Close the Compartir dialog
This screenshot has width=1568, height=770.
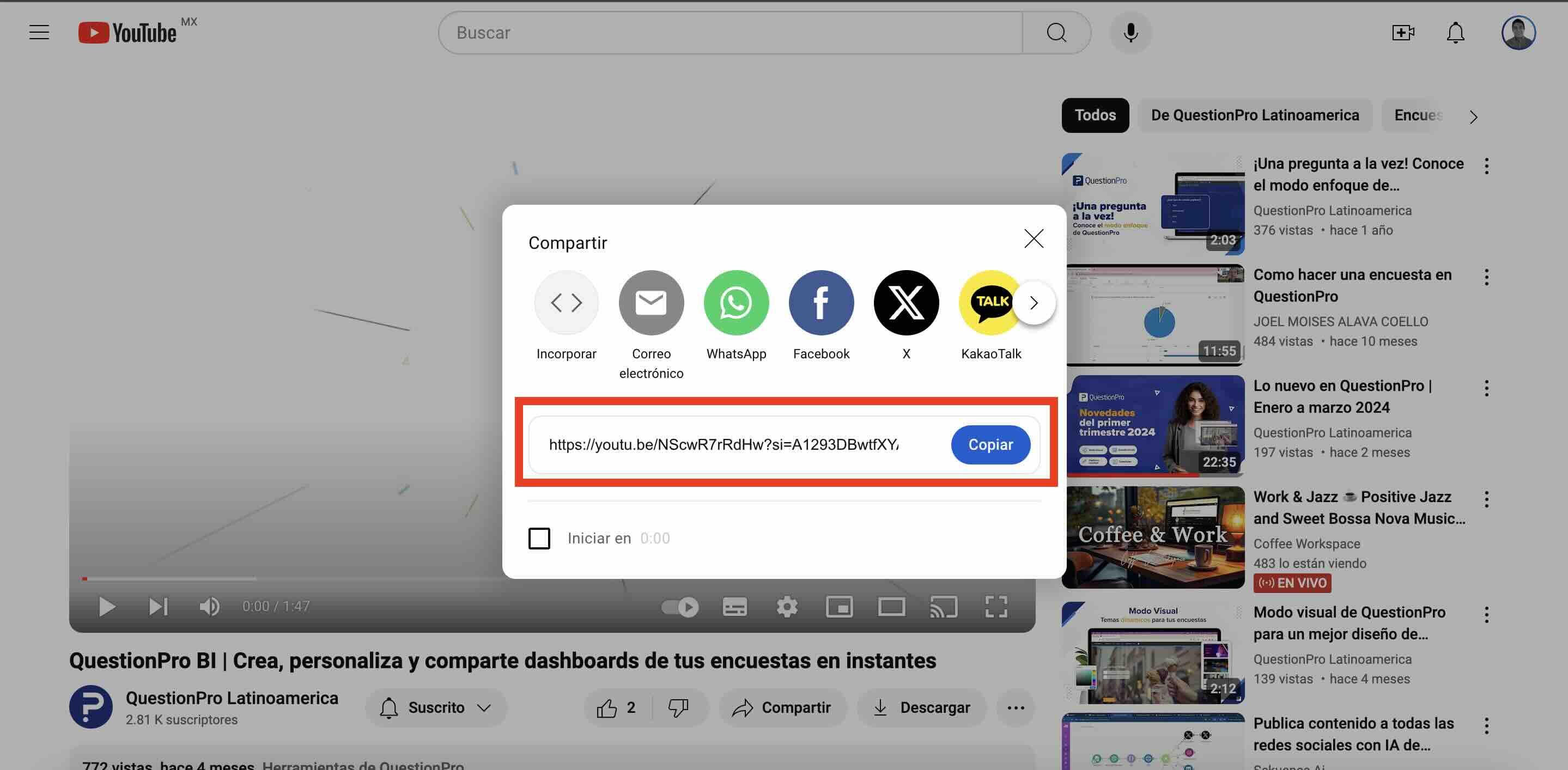click(x=1034, y=239)
